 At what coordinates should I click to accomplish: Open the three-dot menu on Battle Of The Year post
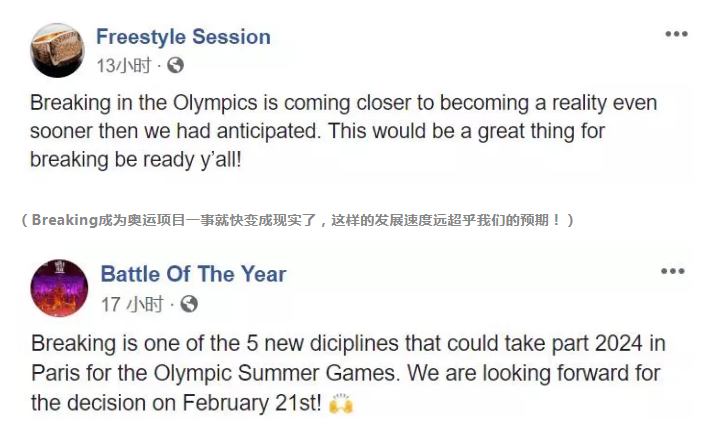point(673,271)
